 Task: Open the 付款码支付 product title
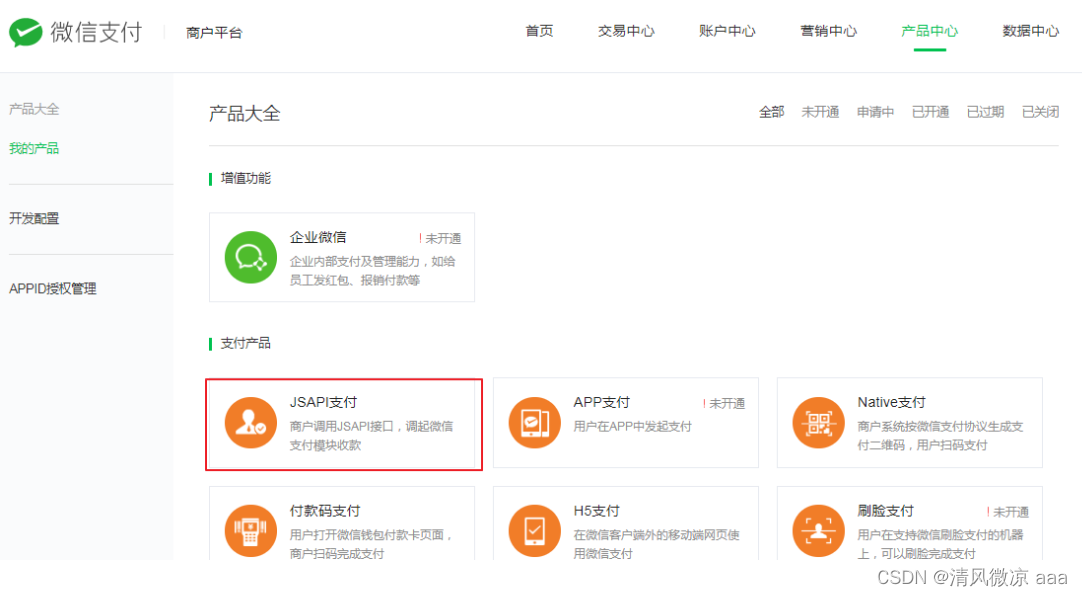point(325,511)
